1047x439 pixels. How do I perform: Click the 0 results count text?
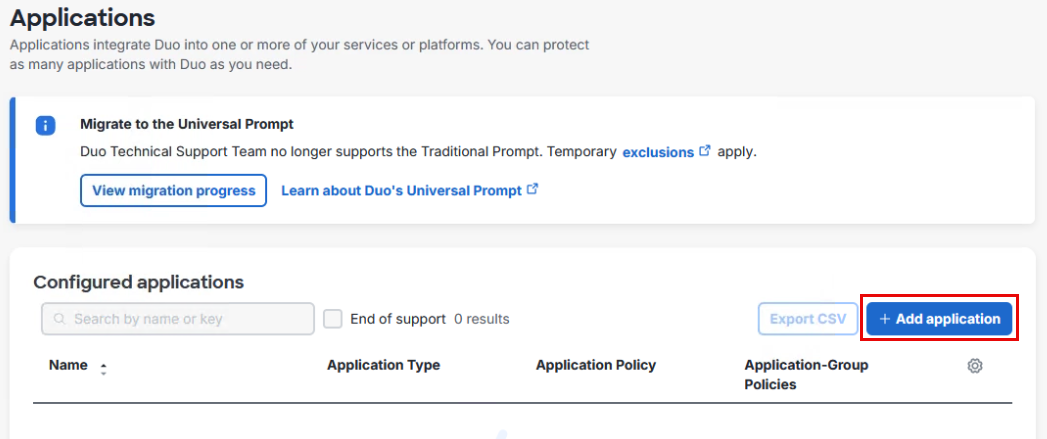point(482,319)
